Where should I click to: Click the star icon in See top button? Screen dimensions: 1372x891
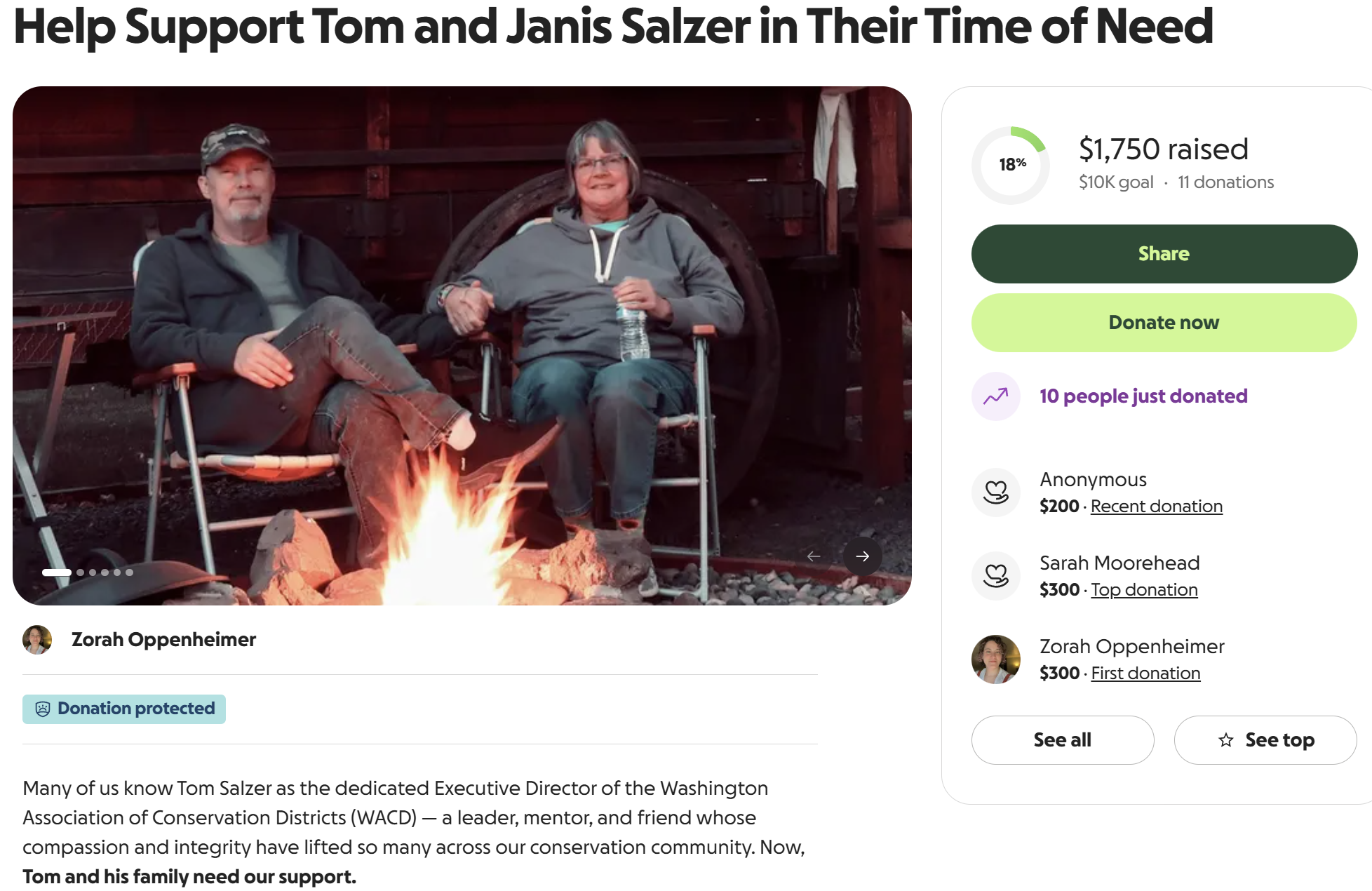(x=1226, y=739)
